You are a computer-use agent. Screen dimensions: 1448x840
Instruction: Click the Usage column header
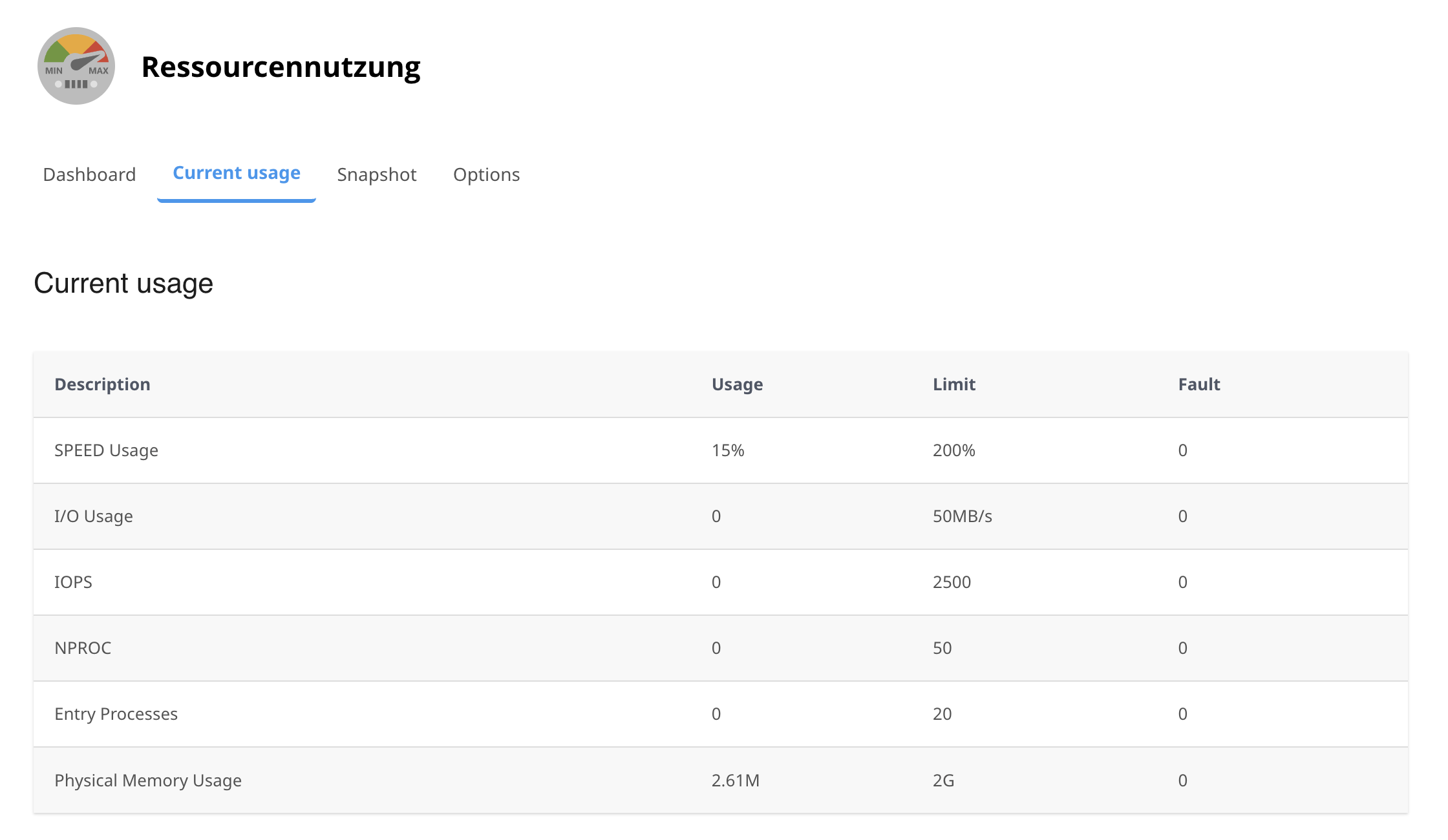[737, 384]
